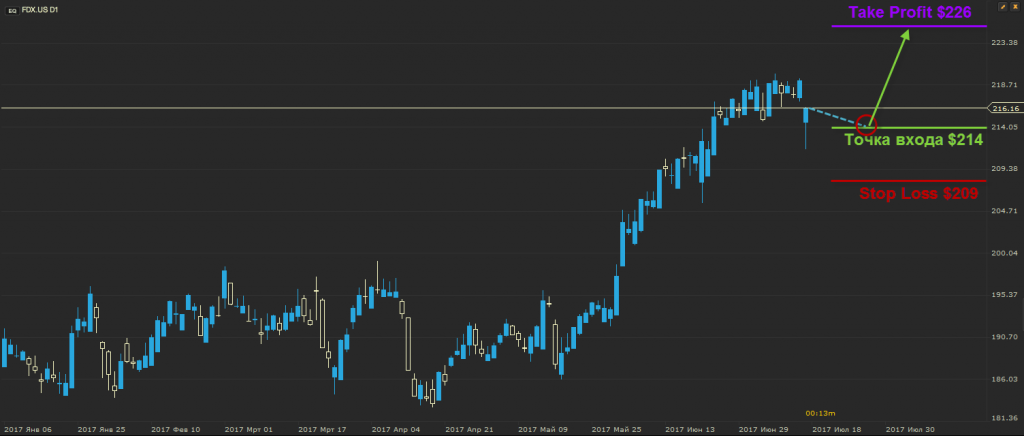Click the current price label 216.16

coord(1004,108)
